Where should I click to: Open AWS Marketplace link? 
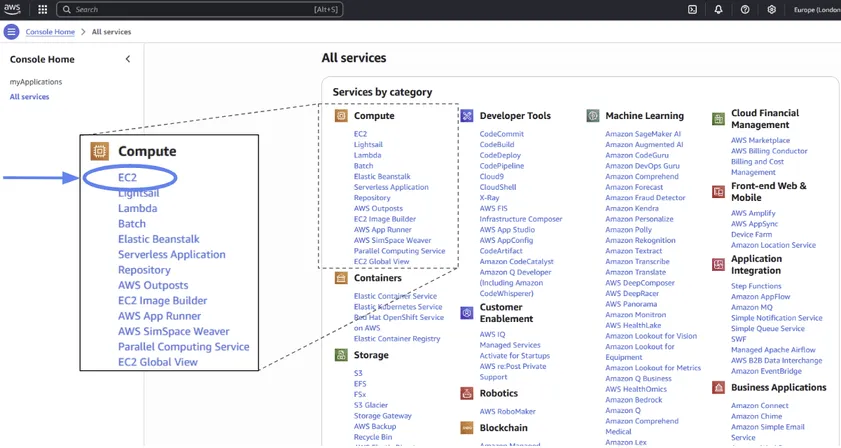(760, 140)
